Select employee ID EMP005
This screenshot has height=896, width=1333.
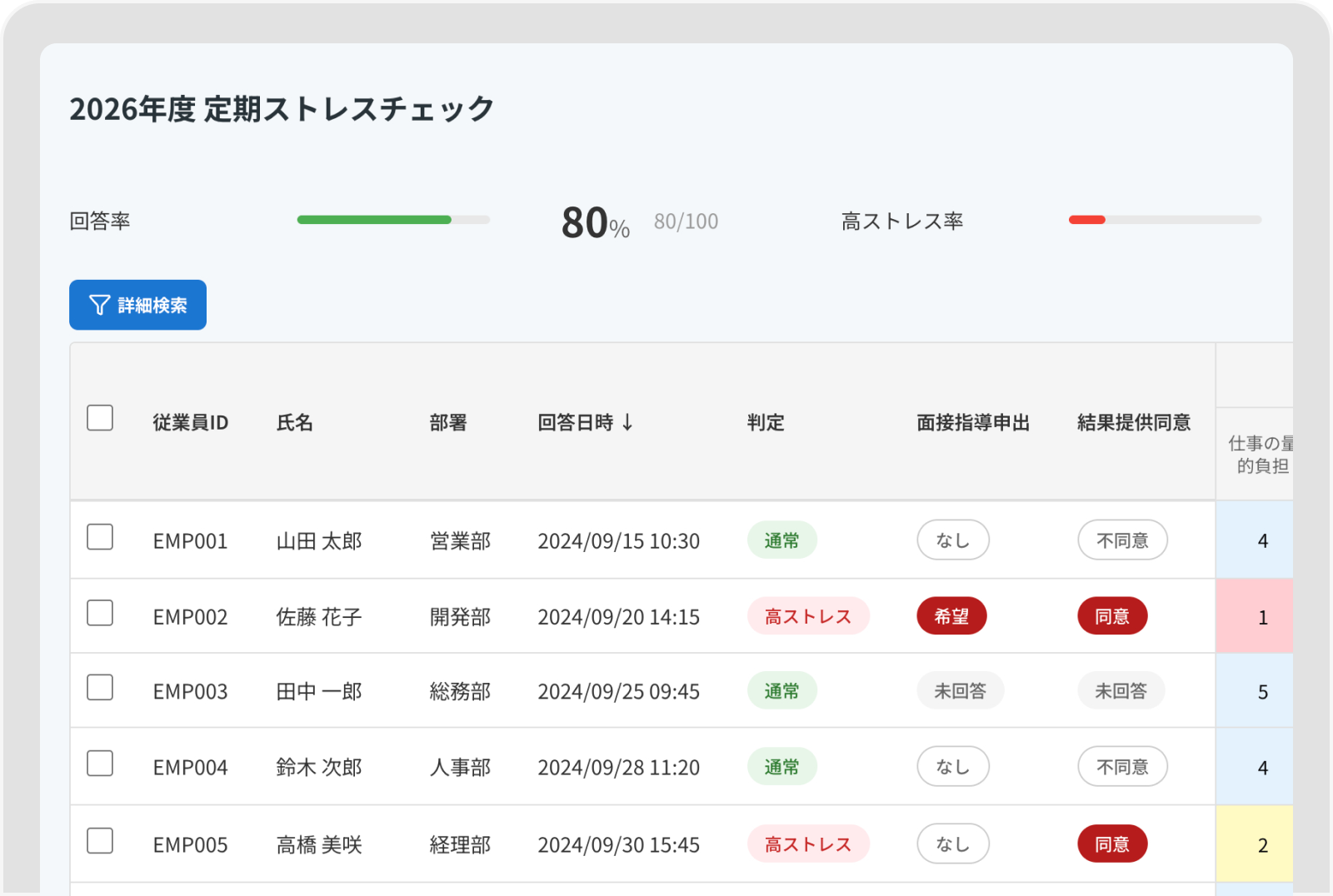[x=190, y=845]
